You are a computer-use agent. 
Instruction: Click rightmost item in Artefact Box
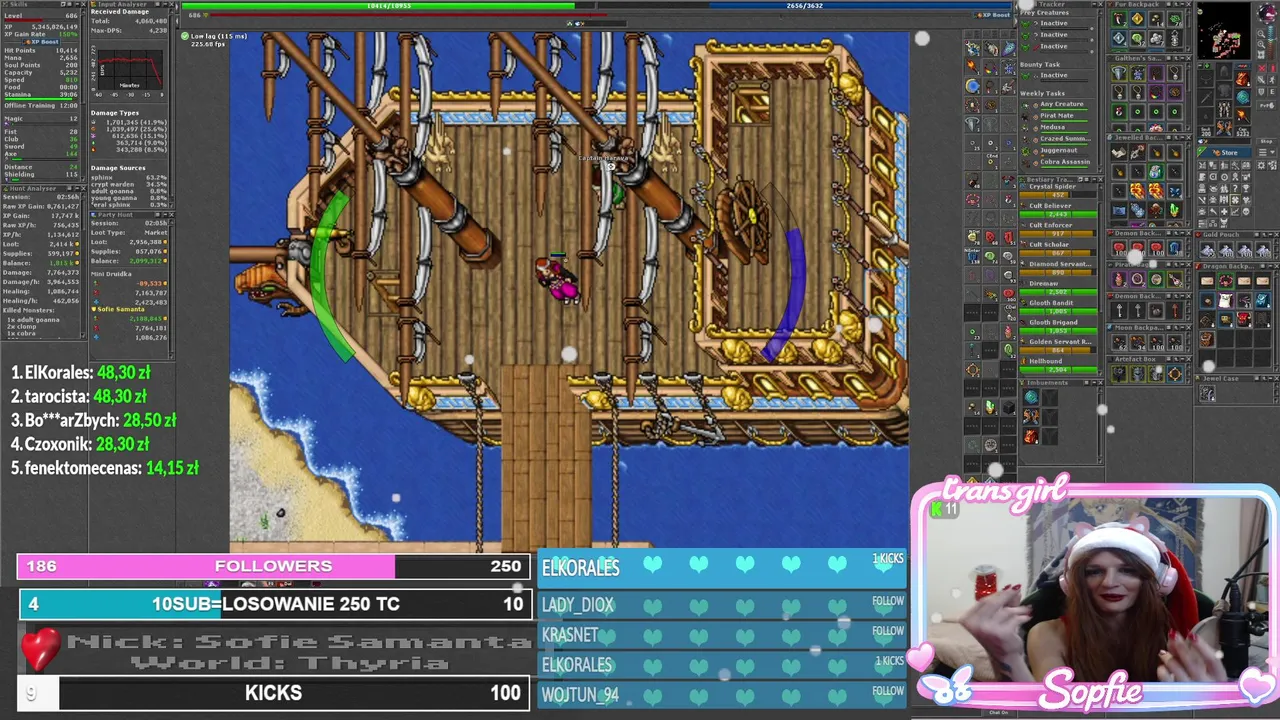[x=1175, y=374]
